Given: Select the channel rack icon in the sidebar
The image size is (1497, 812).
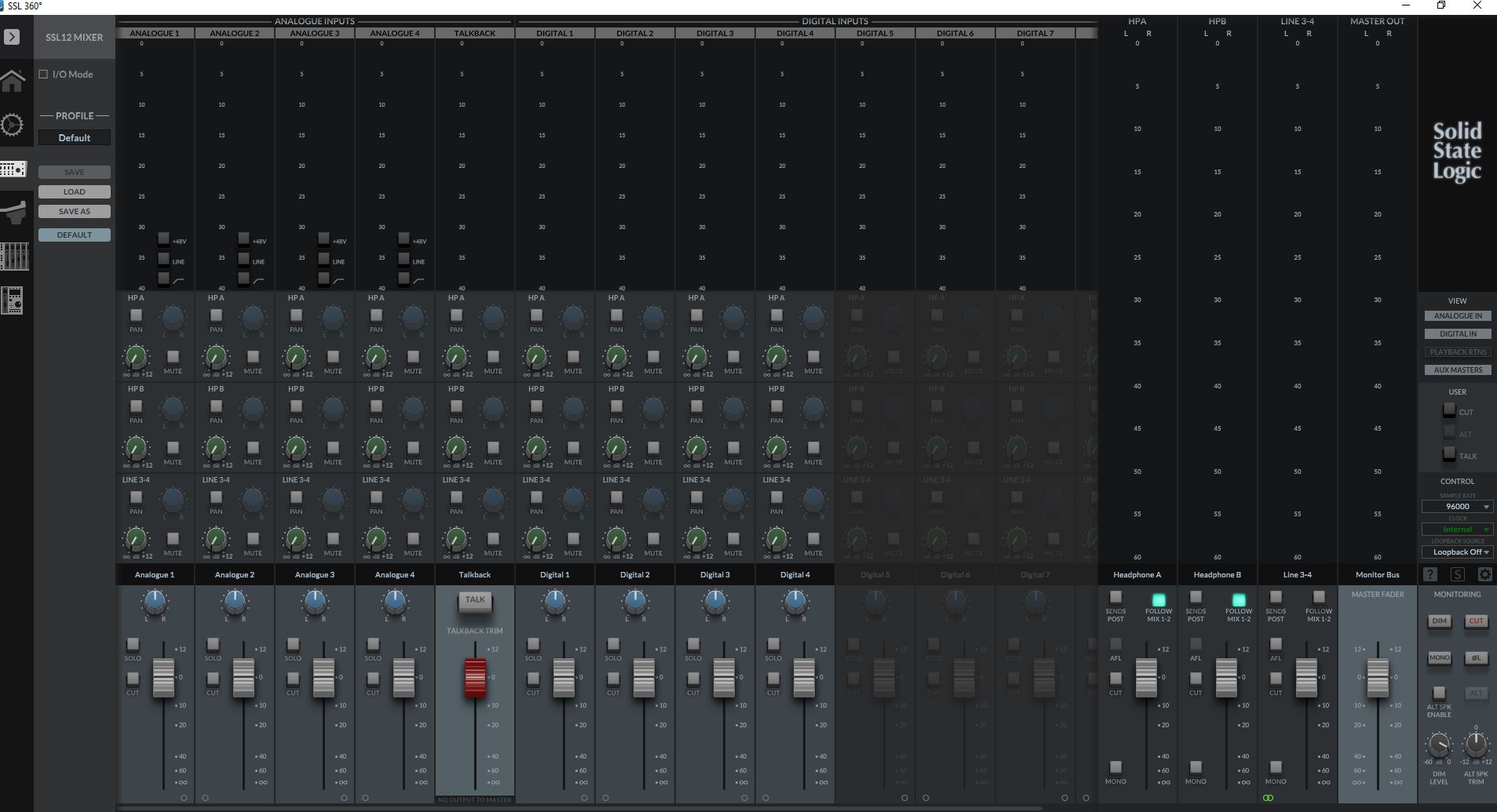Looking at the screenshot, I should [x=14, y=300].
